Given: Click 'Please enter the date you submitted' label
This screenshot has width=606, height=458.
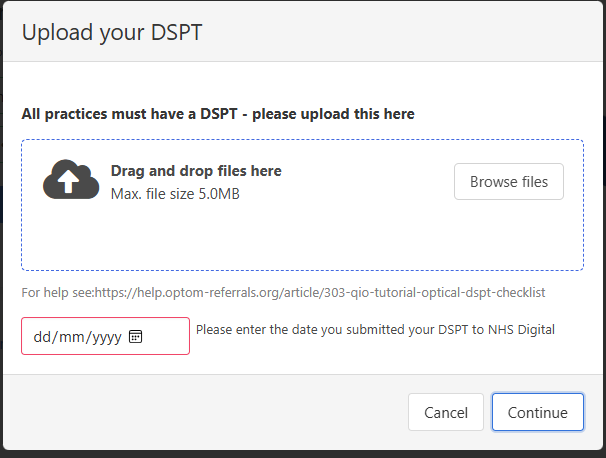Looking at the screenshot, I should tap(375, 330).
